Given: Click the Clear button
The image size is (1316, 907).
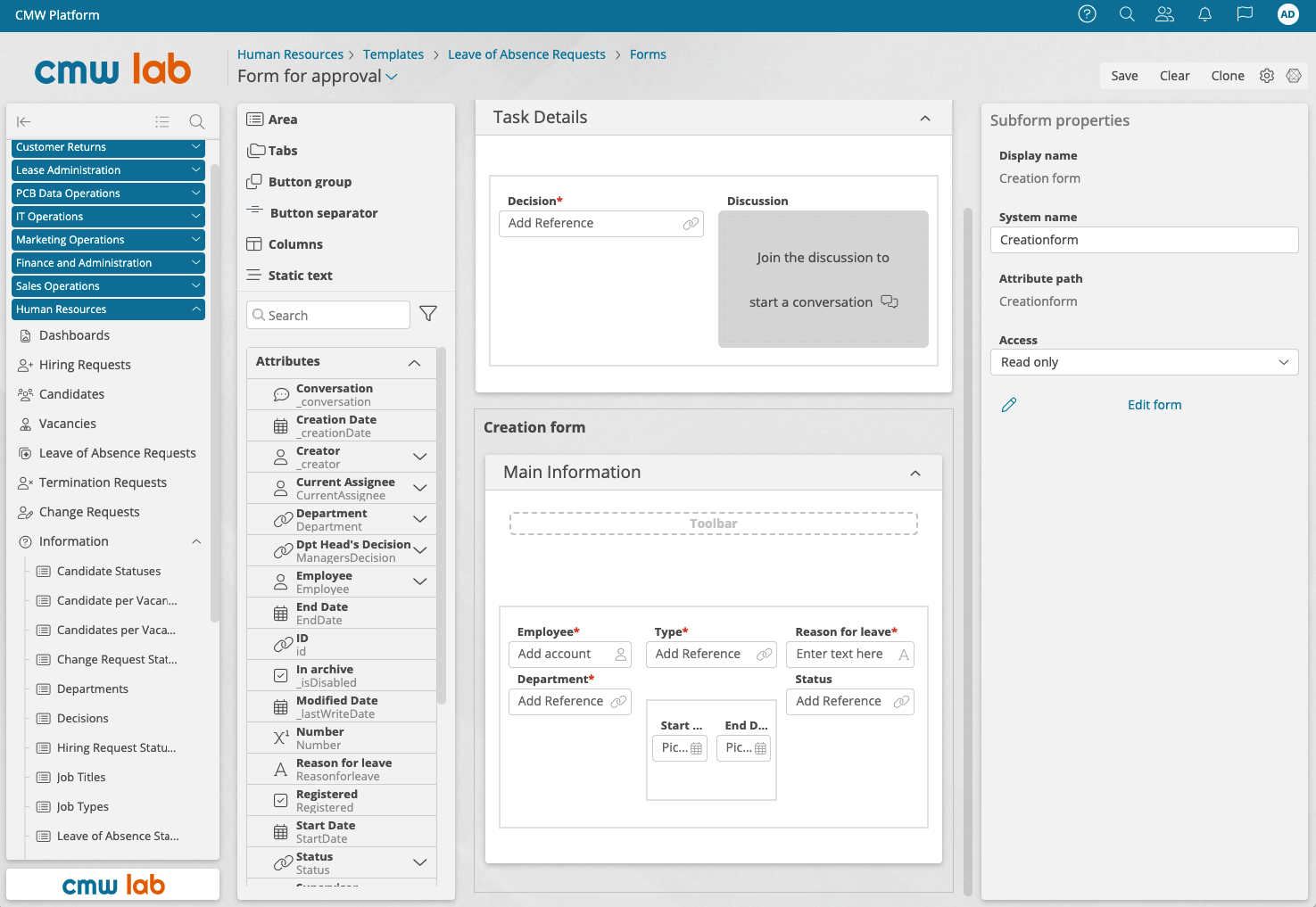Looking at the screenshot, I should [1174, 76].
